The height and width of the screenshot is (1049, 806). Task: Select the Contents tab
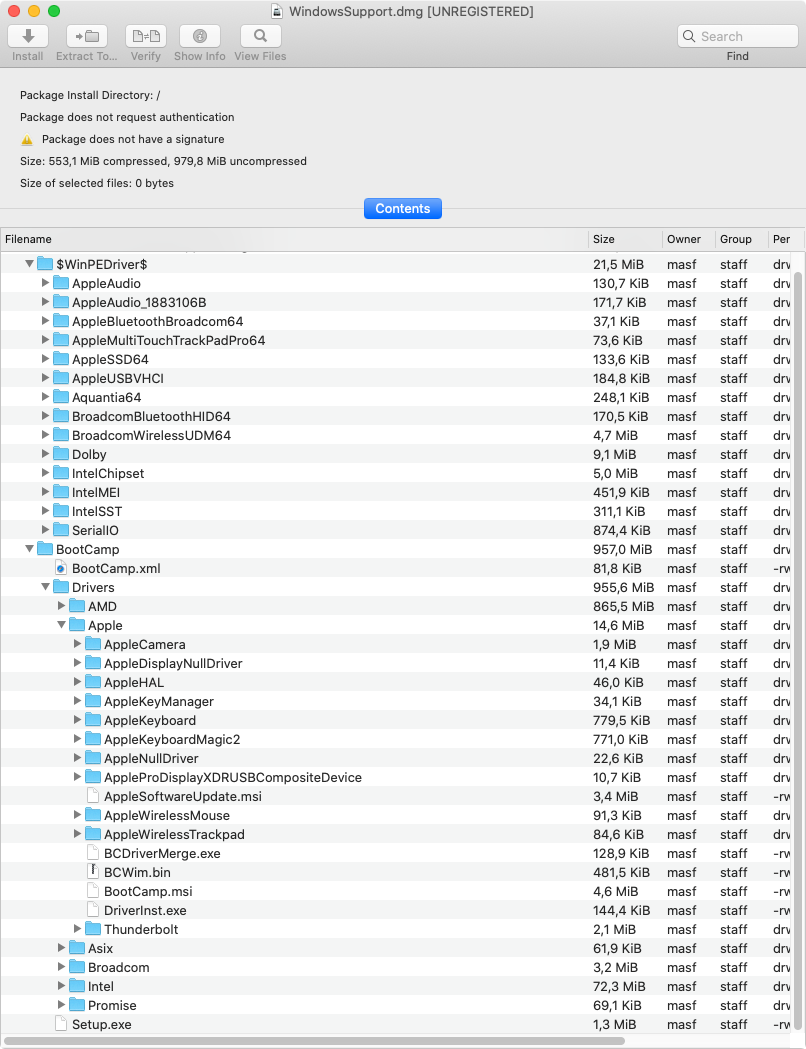pos(403,209)
